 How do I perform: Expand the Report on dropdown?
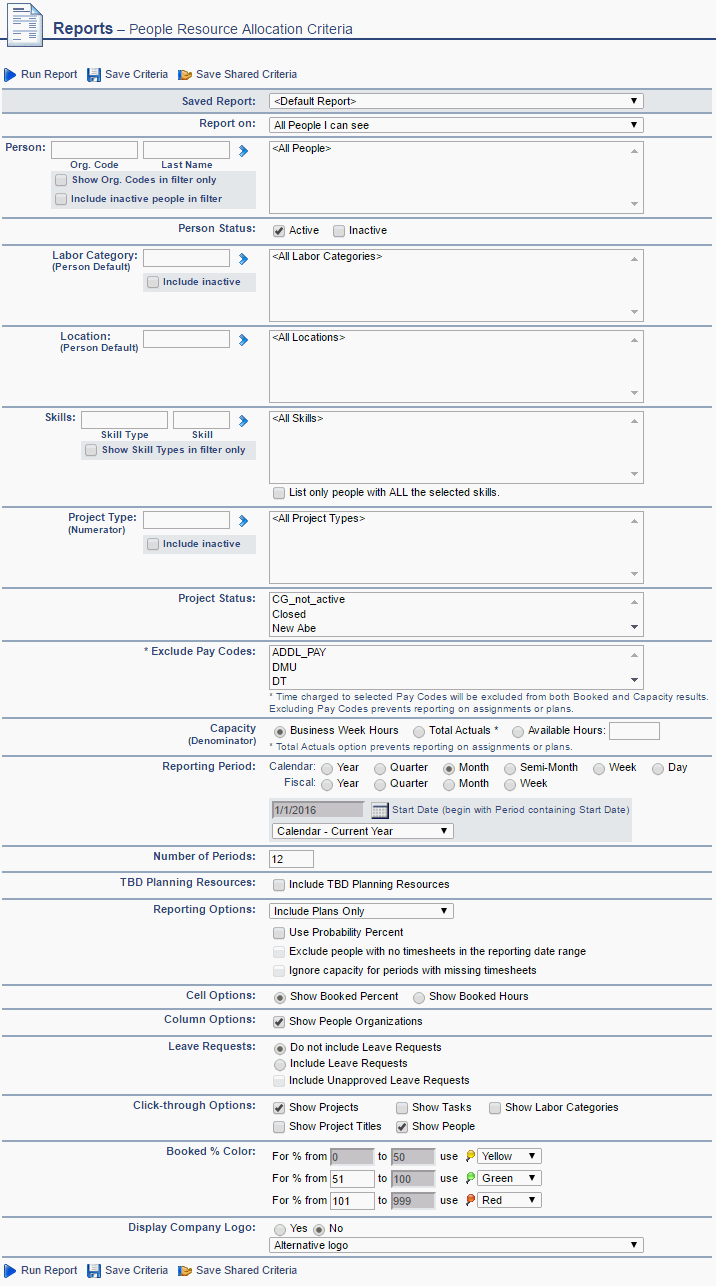[x=456, y=126]
